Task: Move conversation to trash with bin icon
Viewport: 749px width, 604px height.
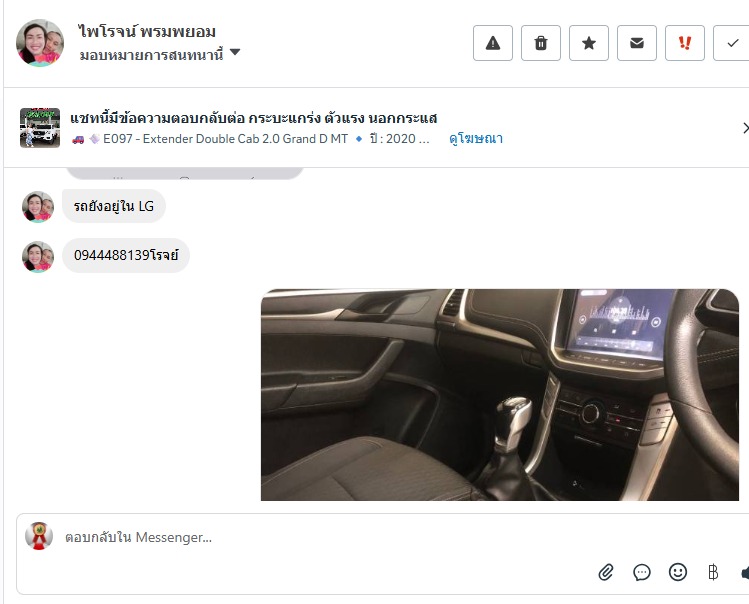Action: pyautogui.click(x=541, y=43)
